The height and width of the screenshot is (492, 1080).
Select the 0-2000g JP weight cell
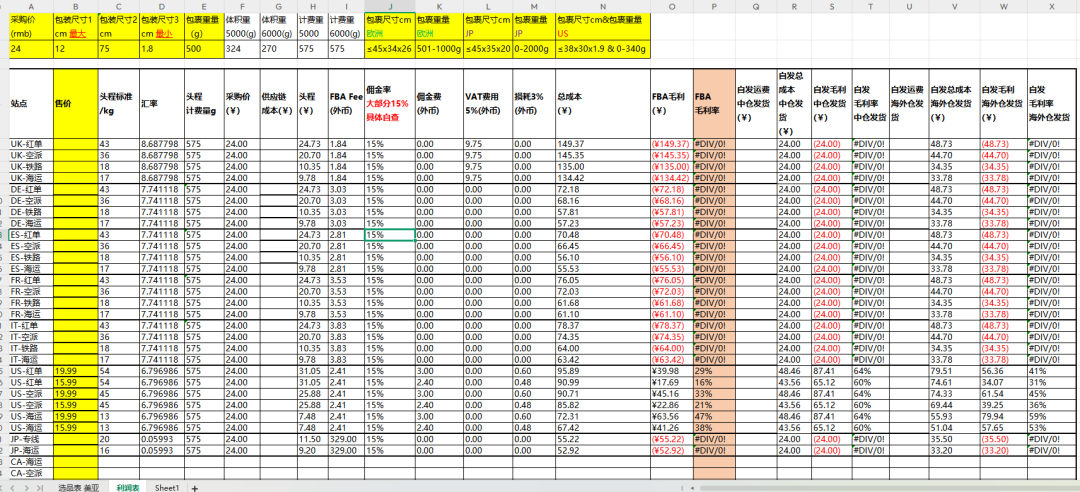pos(534,50)
